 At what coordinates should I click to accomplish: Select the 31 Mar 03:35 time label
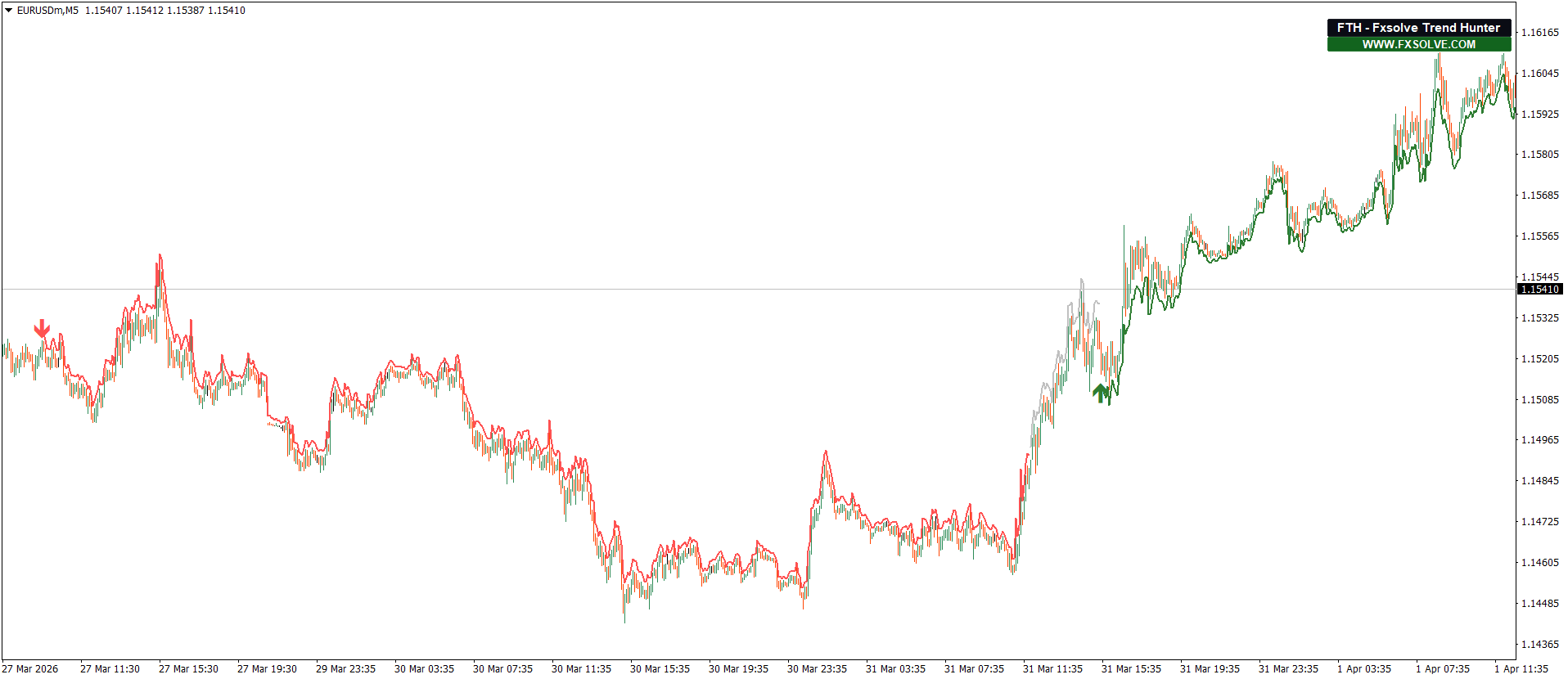point(895,669)
